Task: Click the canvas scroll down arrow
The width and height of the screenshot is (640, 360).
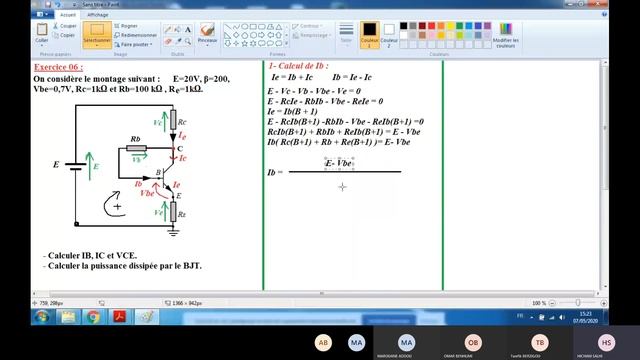Action: 605,287
